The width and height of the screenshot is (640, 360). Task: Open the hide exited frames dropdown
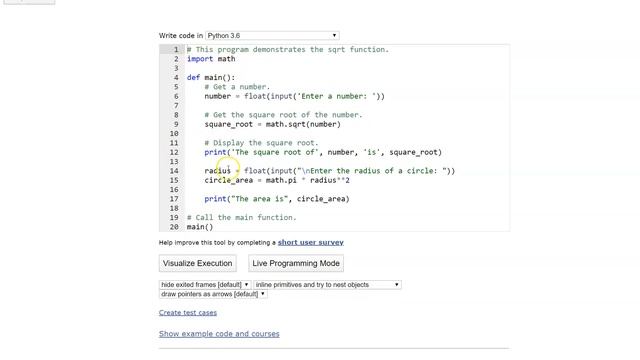pyautogui.click(x=205, y=284)
